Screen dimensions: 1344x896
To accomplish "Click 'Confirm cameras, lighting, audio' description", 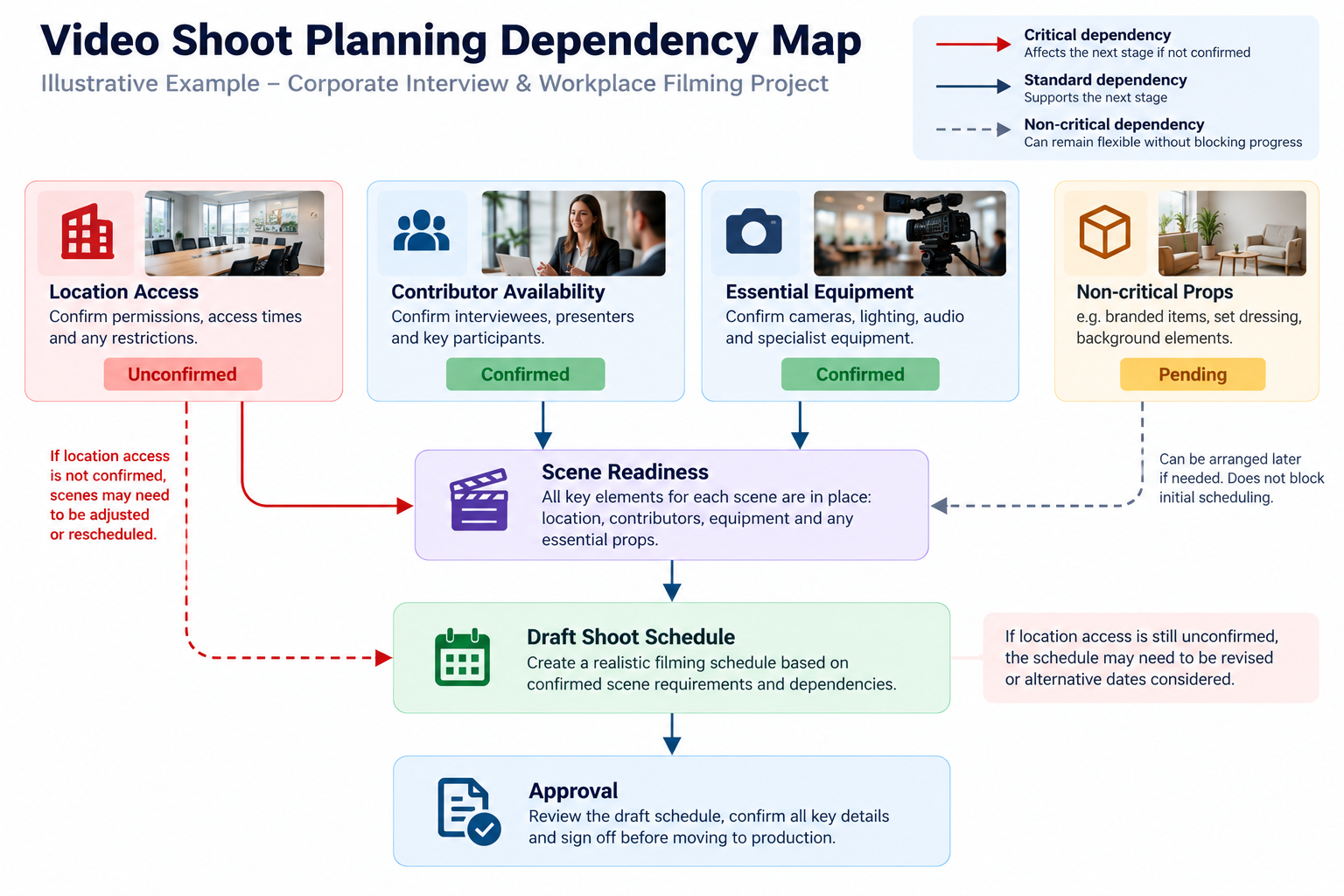I will (844, 327).
